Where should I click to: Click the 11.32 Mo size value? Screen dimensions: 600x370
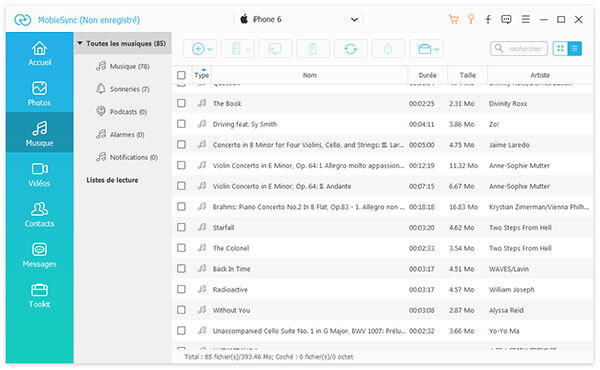[463, 165]
